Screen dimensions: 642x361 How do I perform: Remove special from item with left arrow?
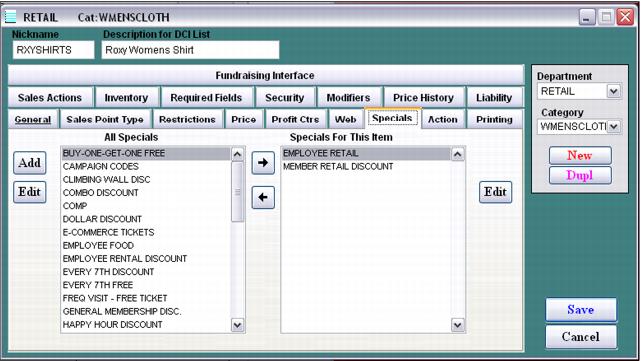point(263,197)
